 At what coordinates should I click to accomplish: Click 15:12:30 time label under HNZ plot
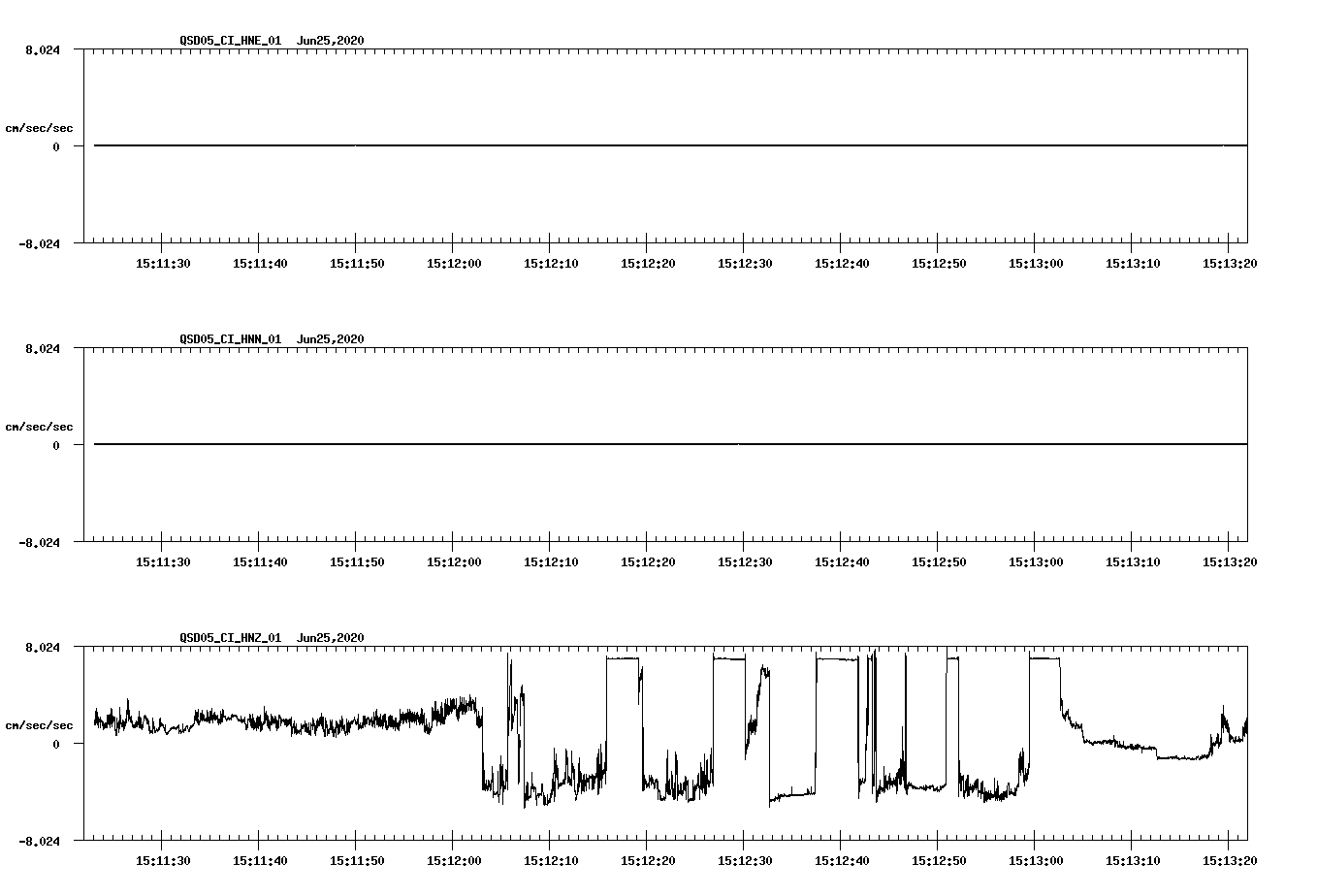[745, 861]
